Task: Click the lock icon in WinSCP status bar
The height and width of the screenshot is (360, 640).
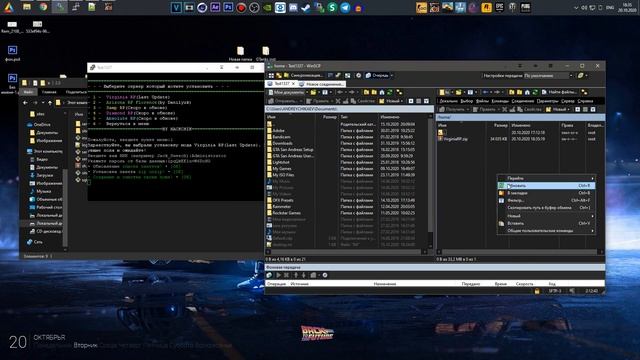Action: click(537, 291)
